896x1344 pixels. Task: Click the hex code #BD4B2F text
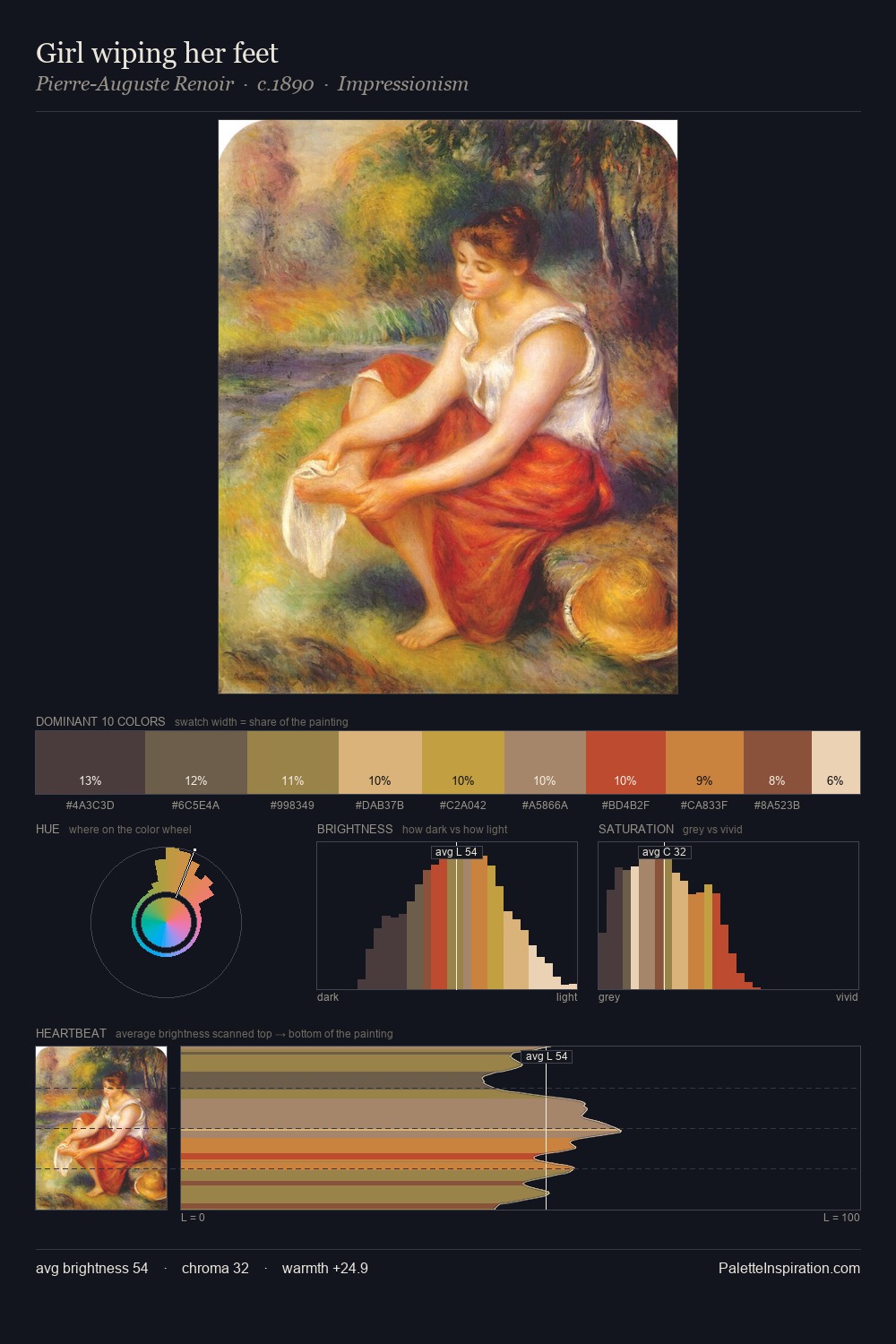pyautogui.click(x=625, y=805)
